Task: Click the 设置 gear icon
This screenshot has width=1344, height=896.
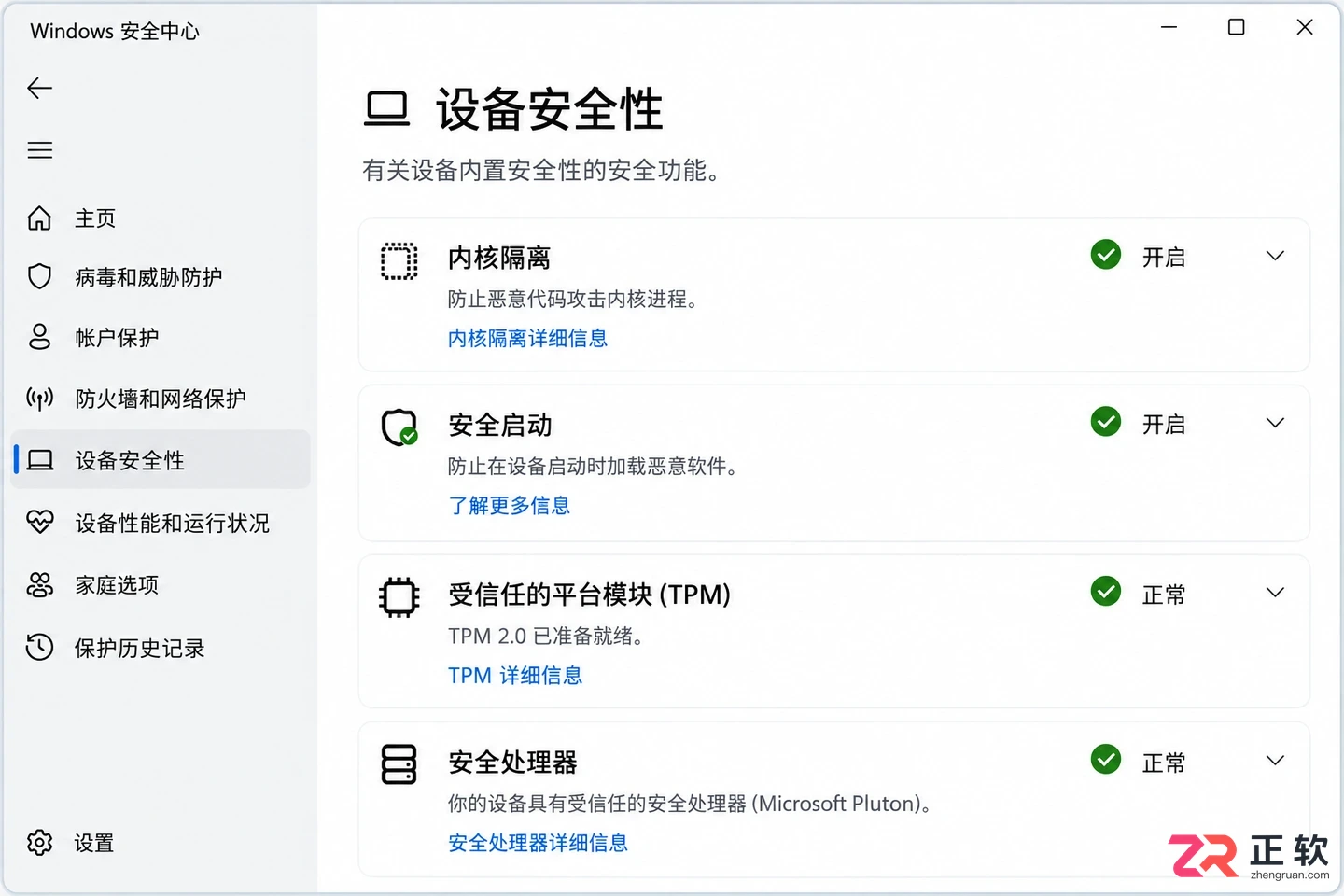Action: coord(39,843)
